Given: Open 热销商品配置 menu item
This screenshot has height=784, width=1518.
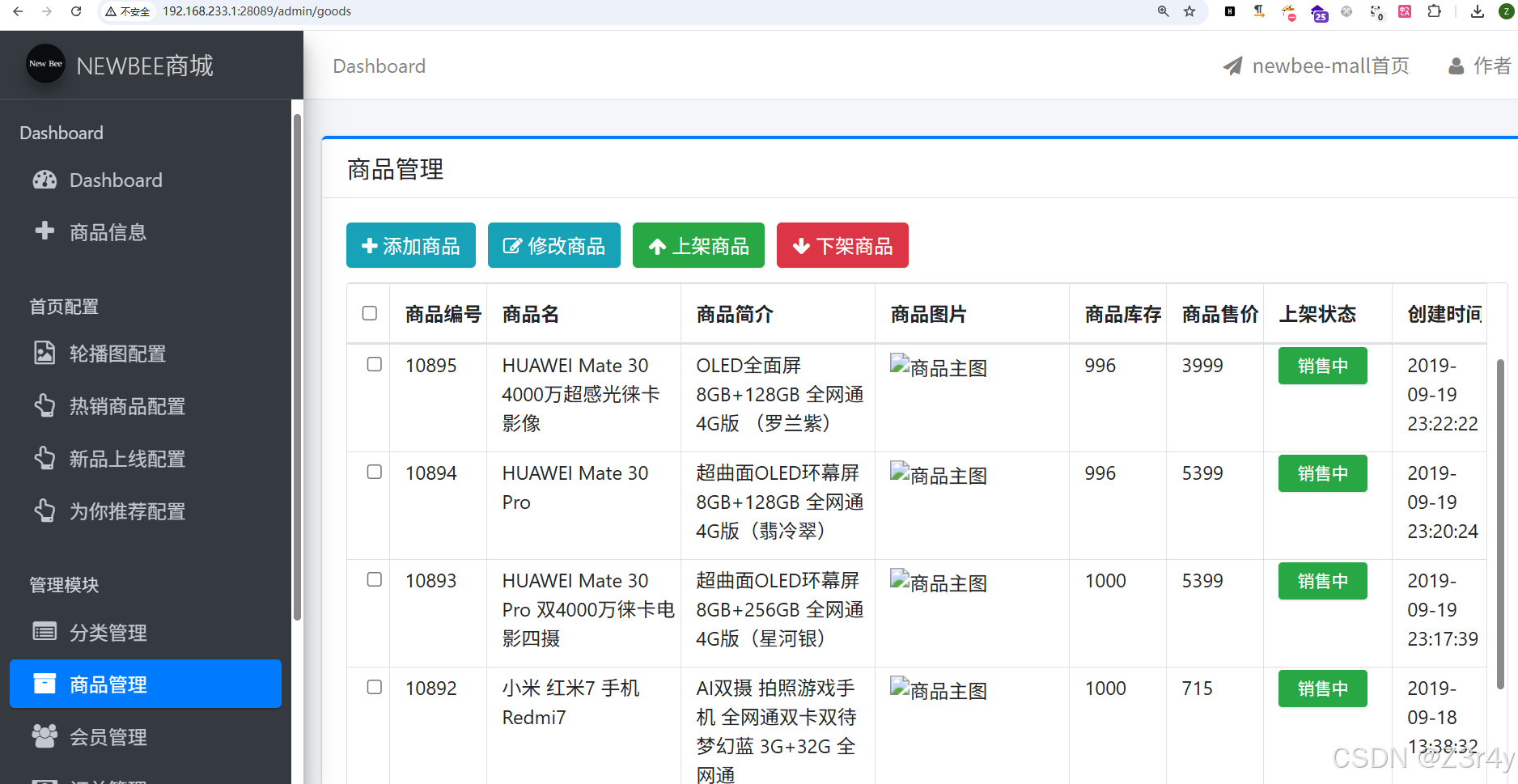Looking at the screenshot, I should (146, 406).
